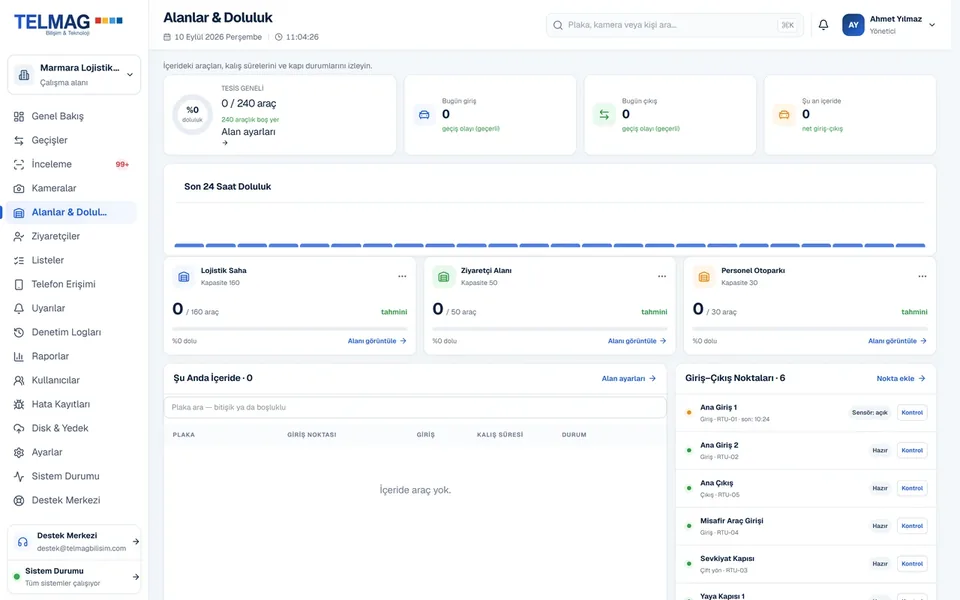
Task: Open the Ziyaretçi Alanı three-dot menu
Action: (662, 276)
